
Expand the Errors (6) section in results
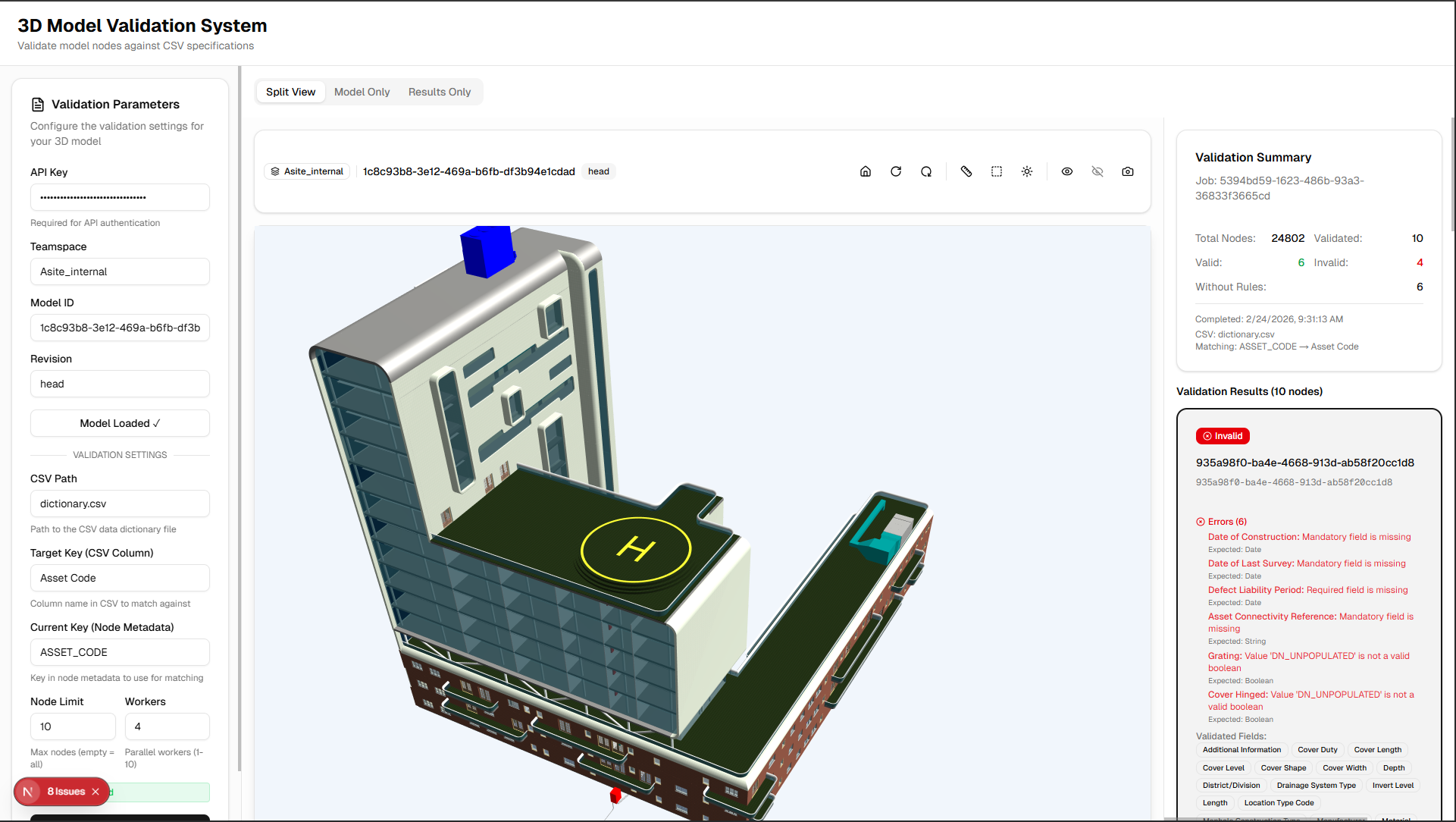tap(1221, 522)
